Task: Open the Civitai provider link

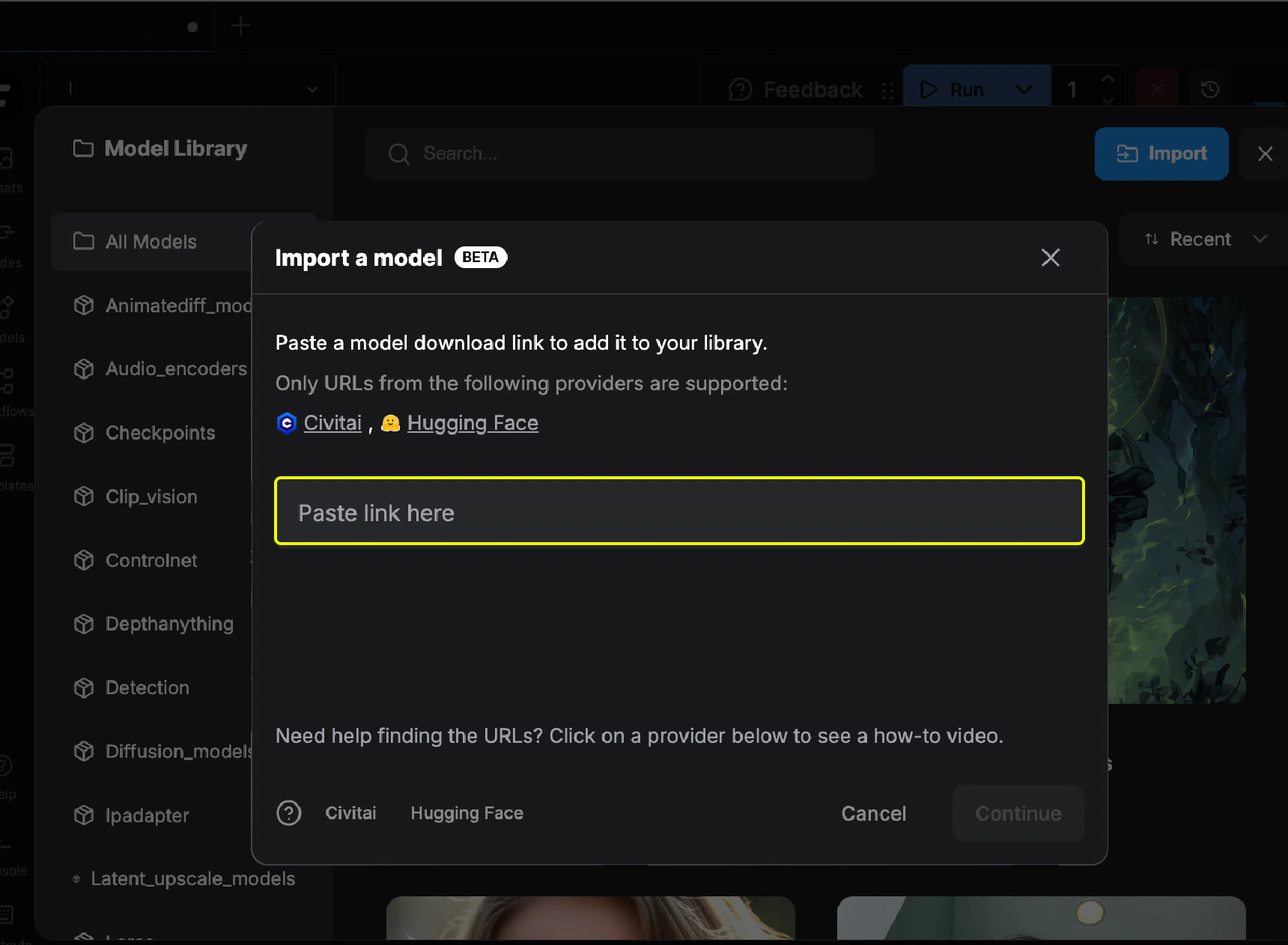Action: tap(332, 422)
